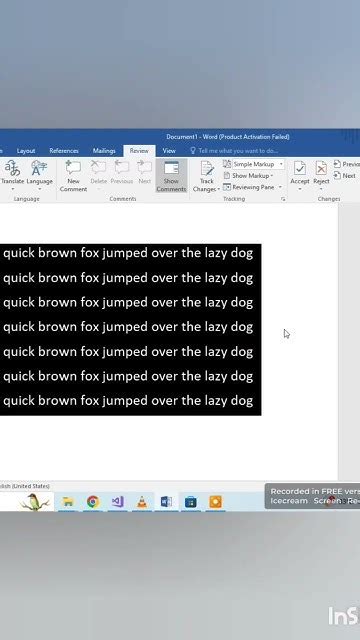Expand the Reject dropdown arrow
The height and width of the screenshot is (640, 360).
321,189
